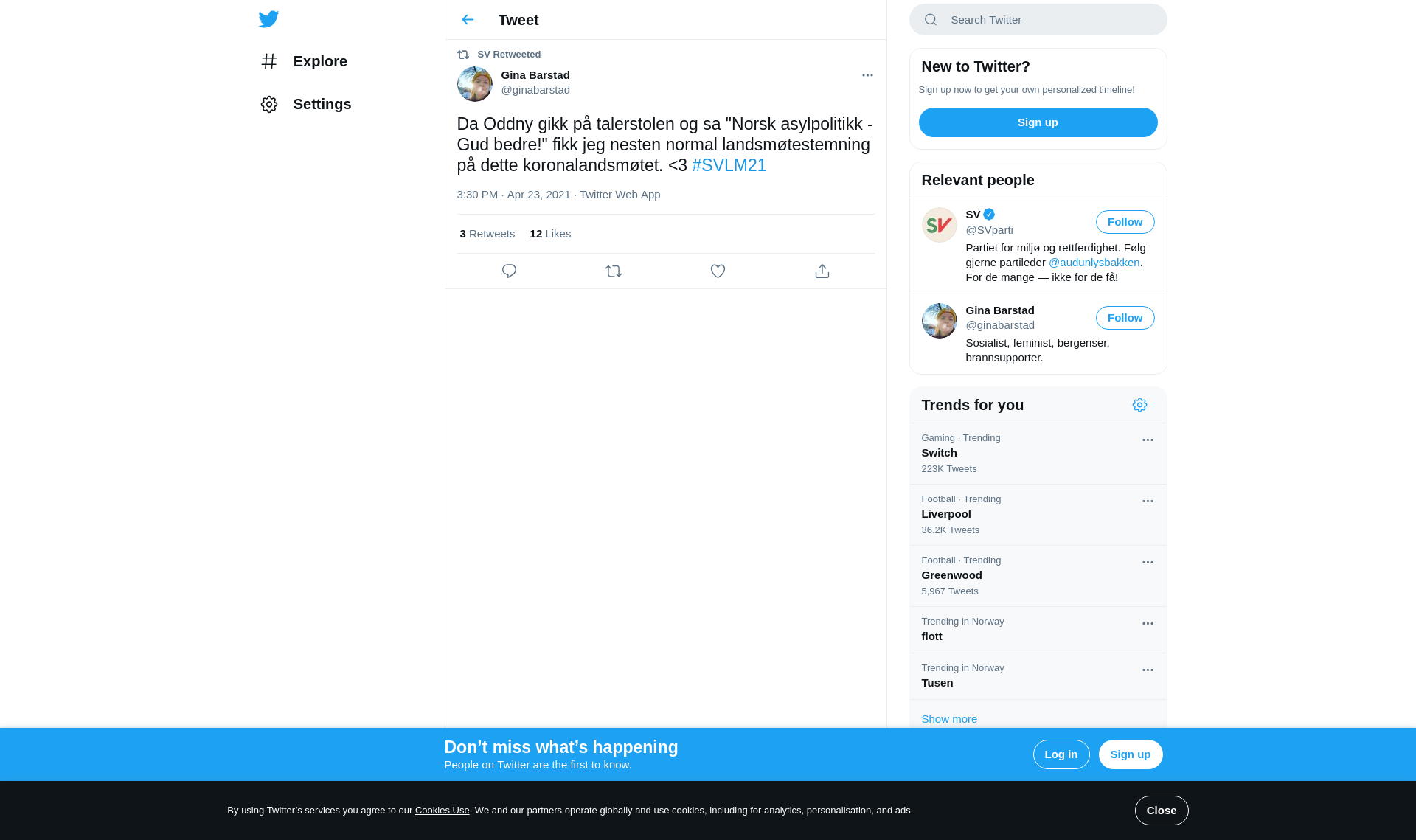Open more options for Tusen trend

1148,670
